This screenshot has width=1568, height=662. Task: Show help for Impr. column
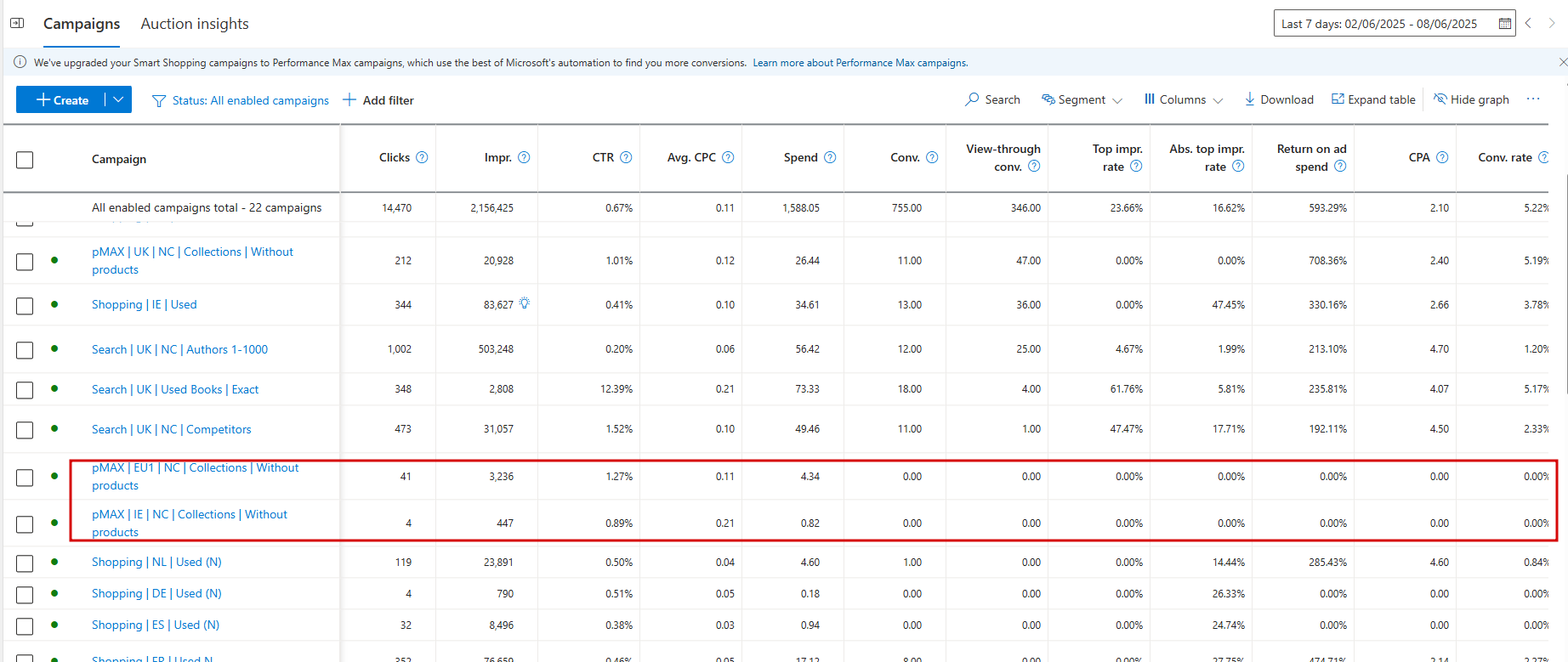click(524, 157)
